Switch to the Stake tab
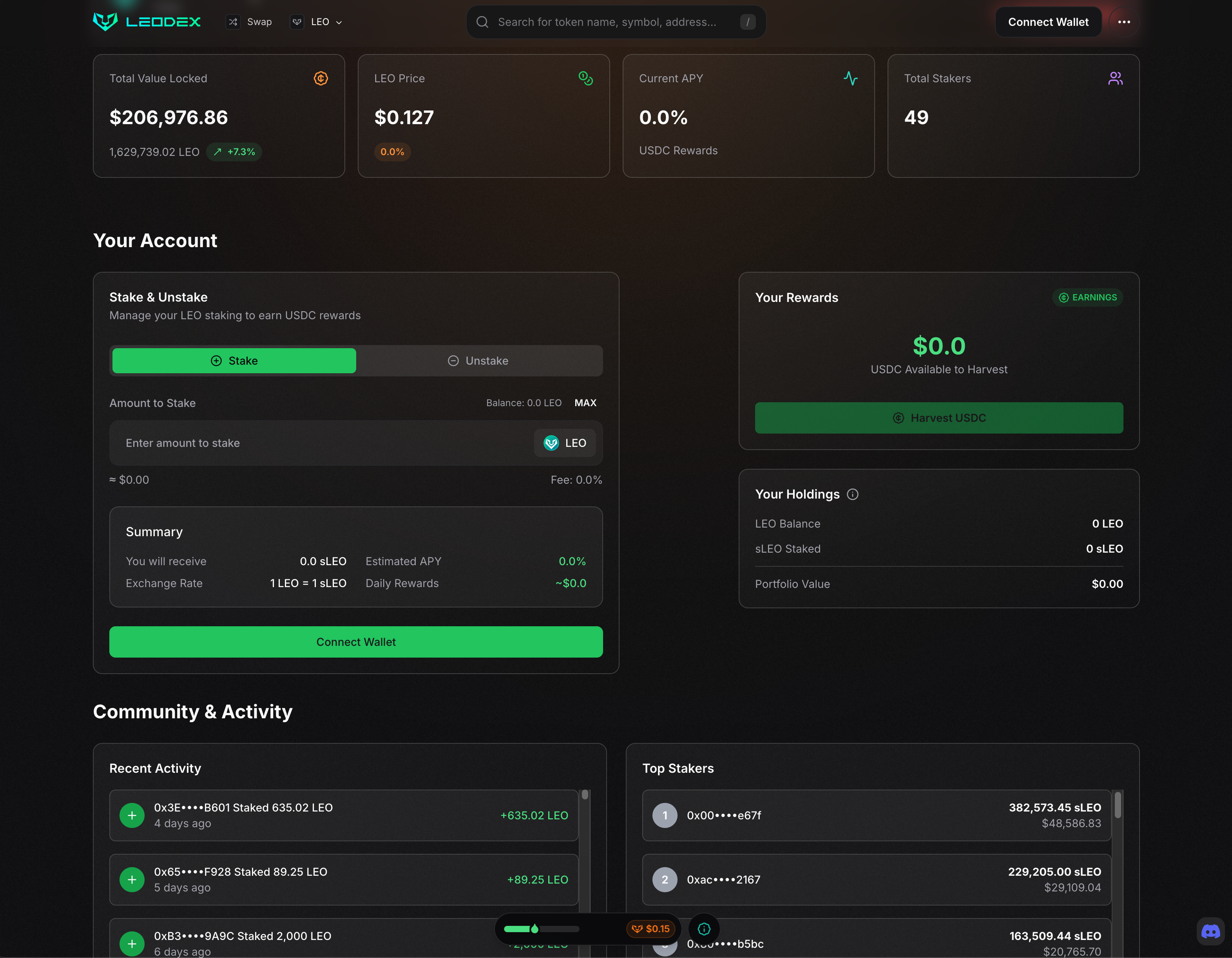 tap(234, 361)
